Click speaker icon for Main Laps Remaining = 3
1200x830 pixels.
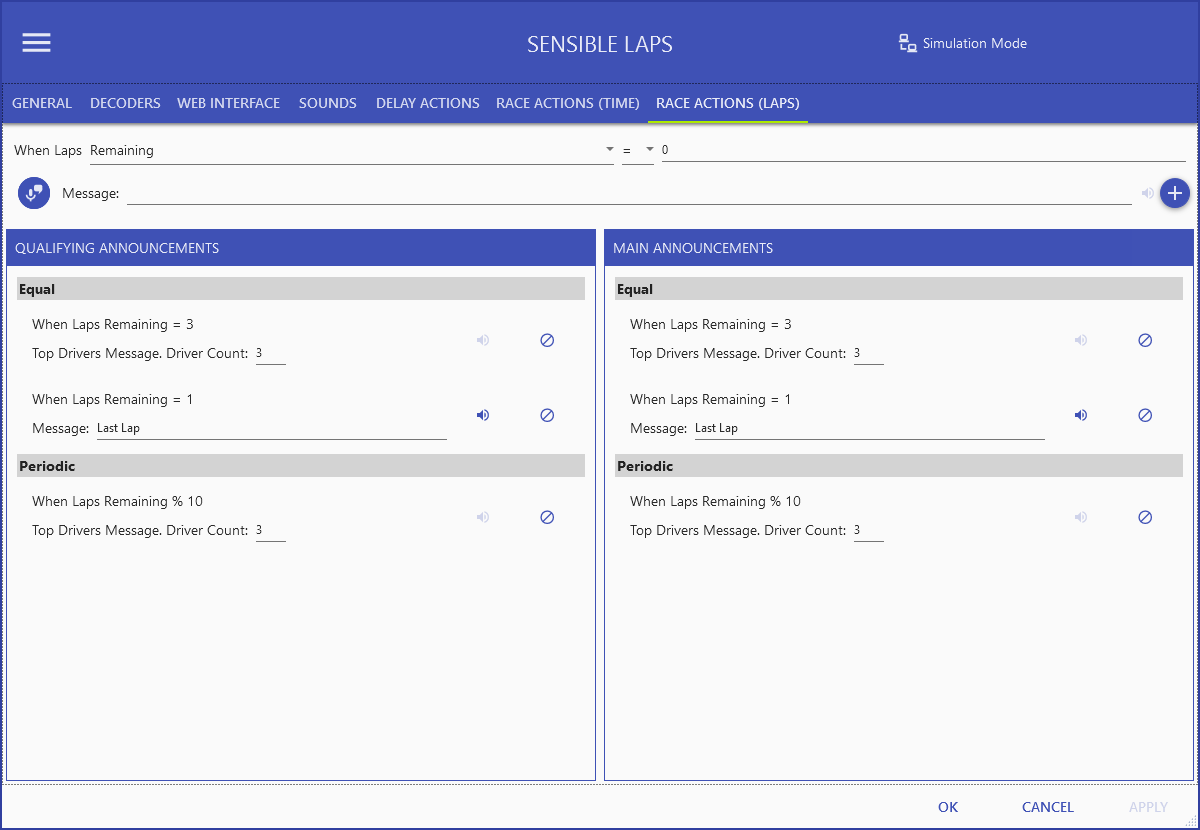[1081, 340]
